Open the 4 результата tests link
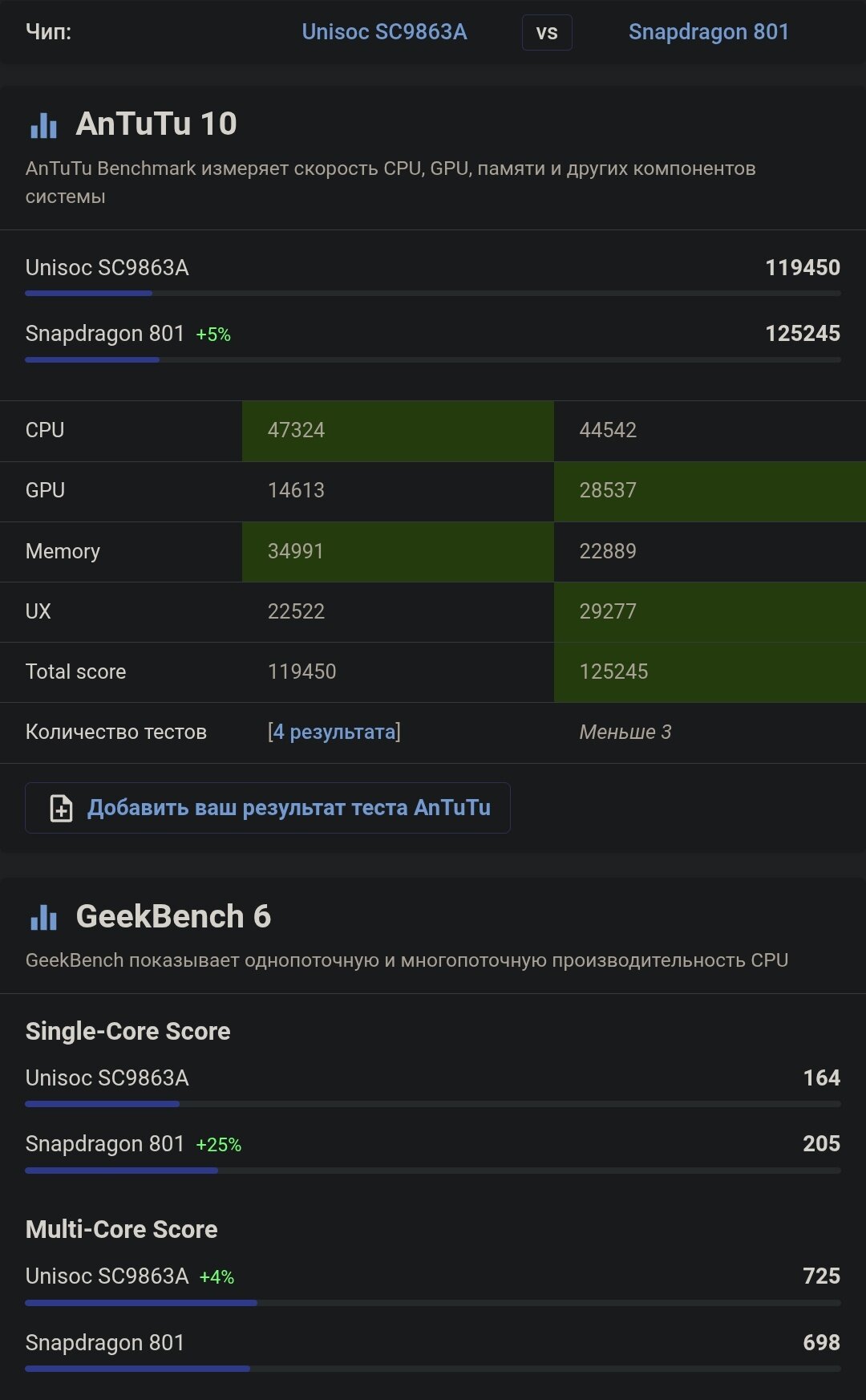866x1400 pixels. (x=334, y=732)
